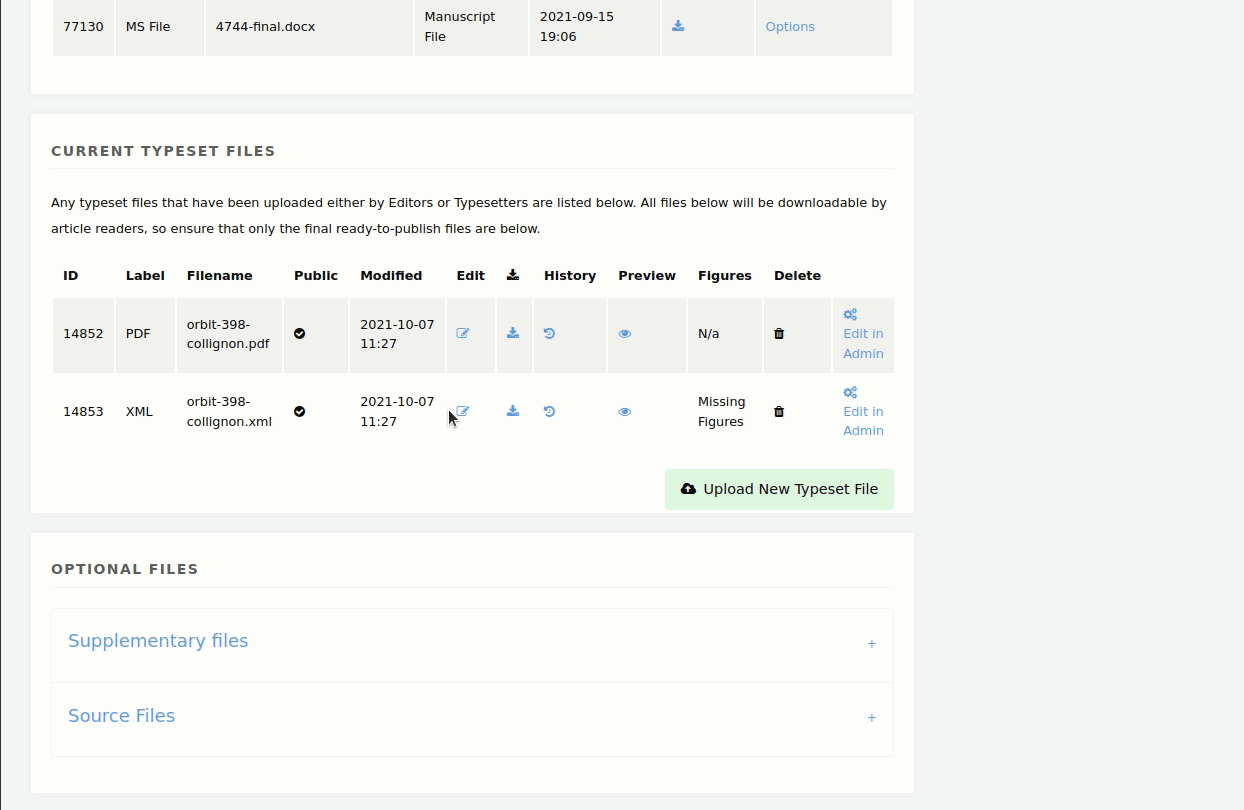Expand the Supplementary files section
This screenshot has height=810, width=1244.
(x=158, y=641)
